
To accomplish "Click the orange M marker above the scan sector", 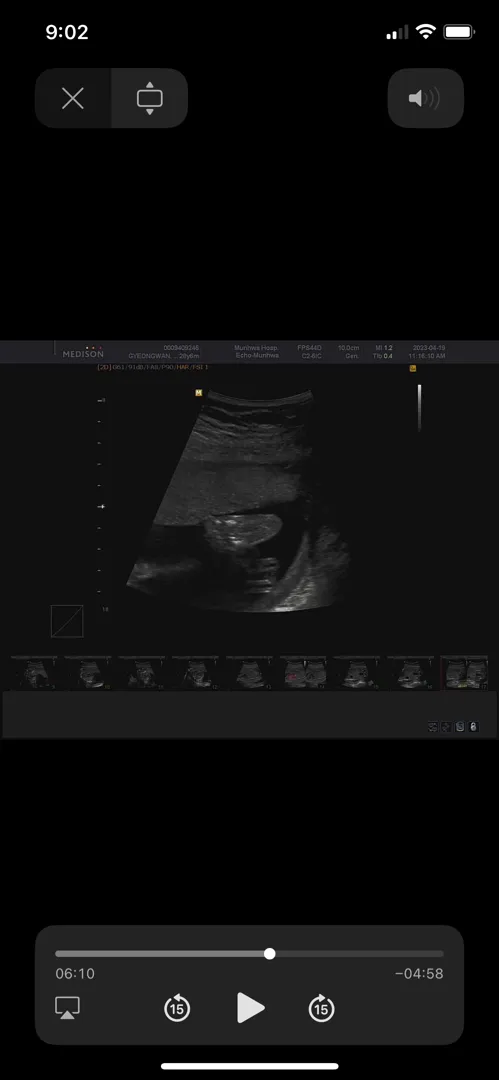I will (x=198, y=393).
